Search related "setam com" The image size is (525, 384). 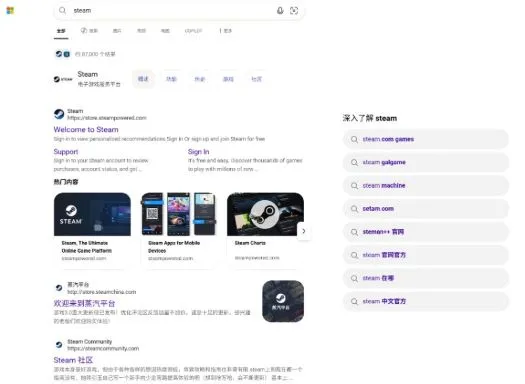point(426,209)
